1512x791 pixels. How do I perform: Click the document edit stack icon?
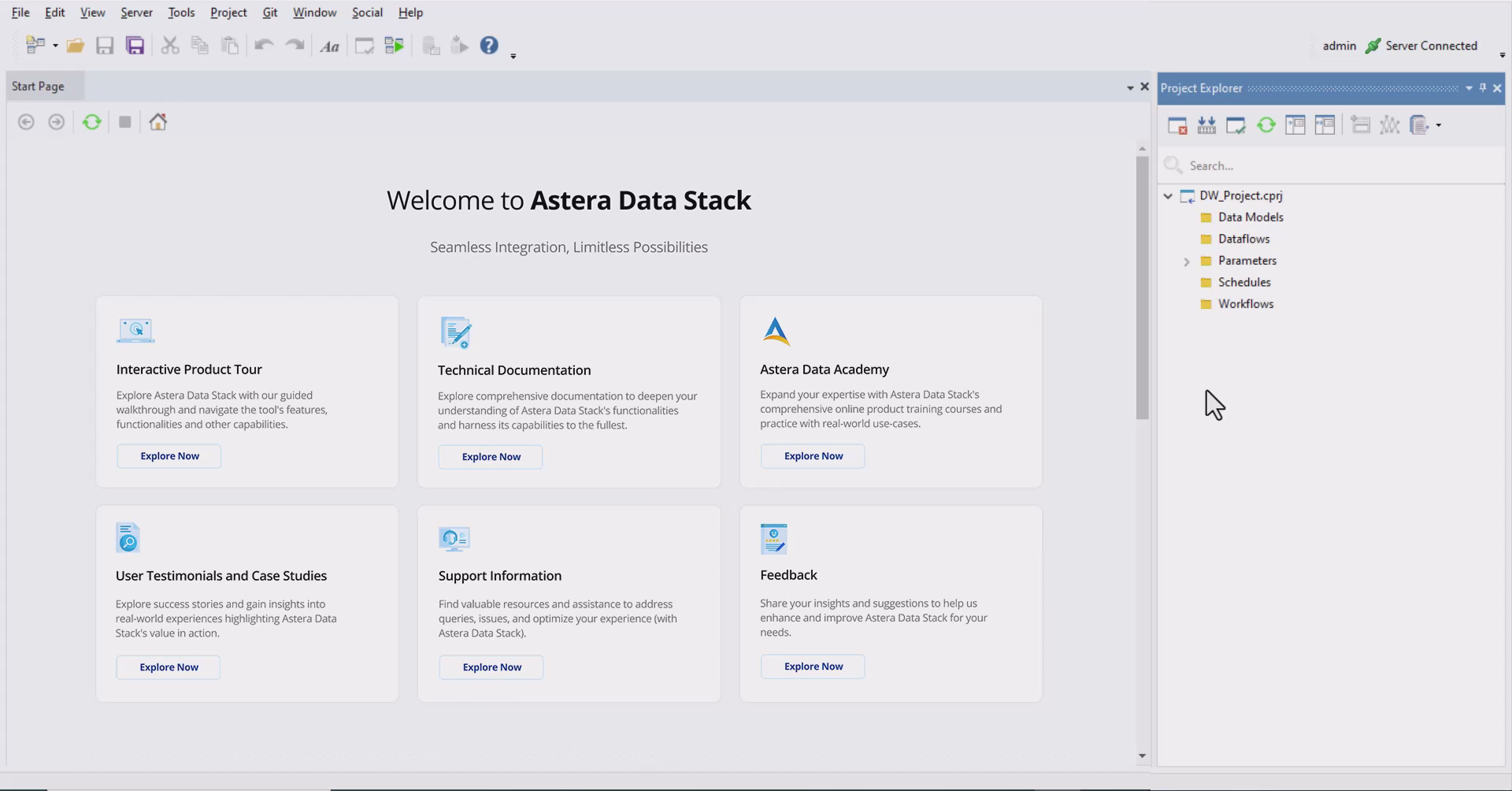pos(1419,125)
